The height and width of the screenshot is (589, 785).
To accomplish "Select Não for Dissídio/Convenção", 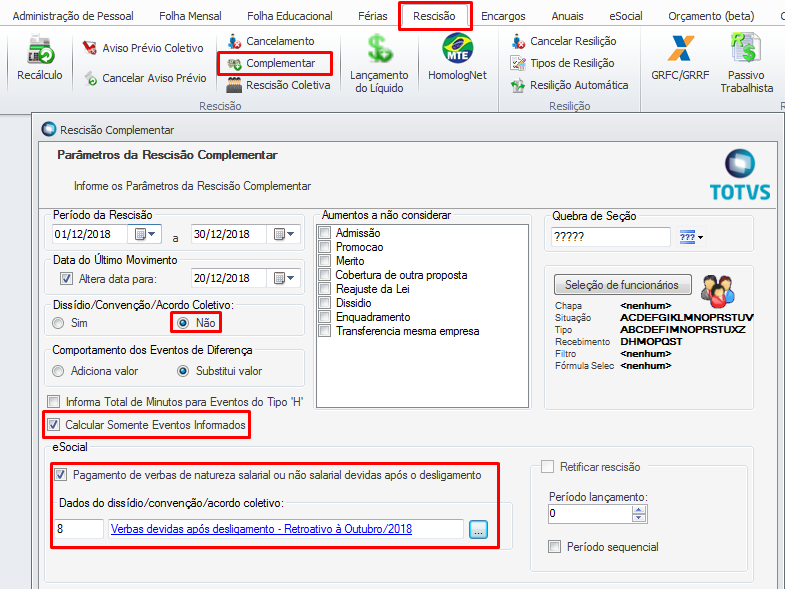I will point(183,323).
